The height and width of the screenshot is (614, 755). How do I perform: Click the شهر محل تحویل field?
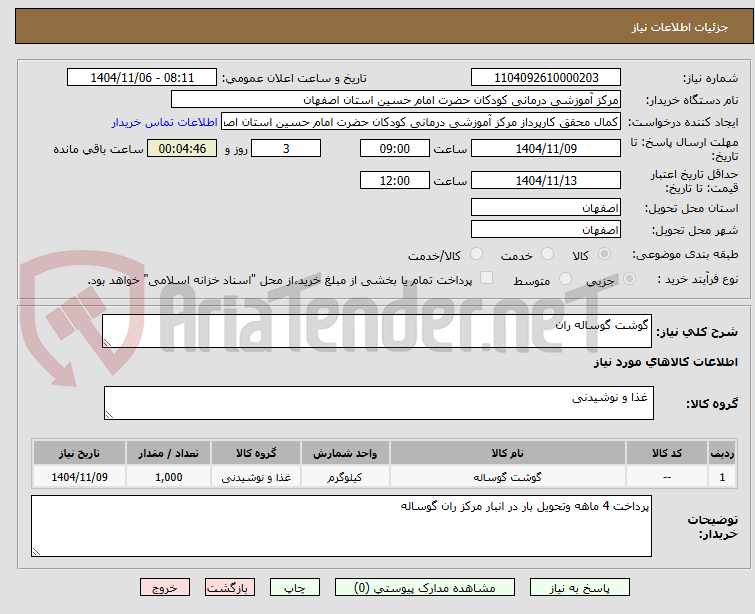tap(546, 230)
